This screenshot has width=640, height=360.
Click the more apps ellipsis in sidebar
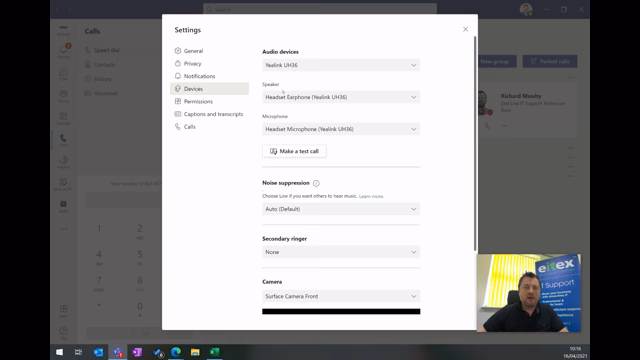[63, 229]
